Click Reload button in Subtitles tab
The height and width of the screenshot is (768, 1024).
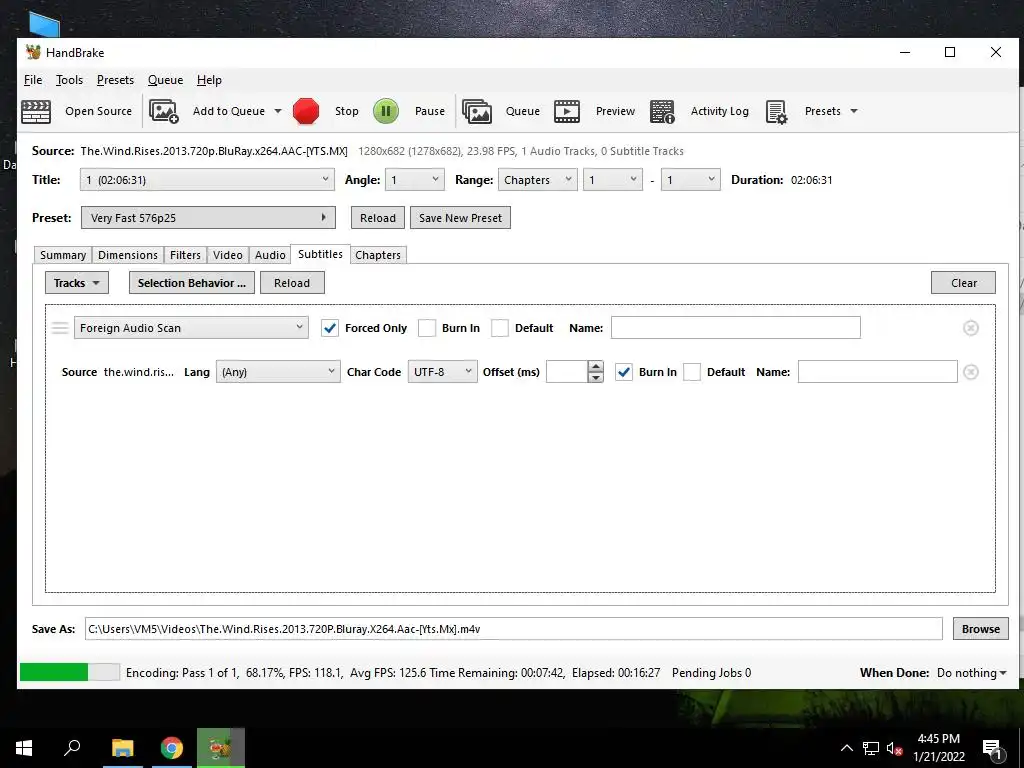[x=292, y=283]
